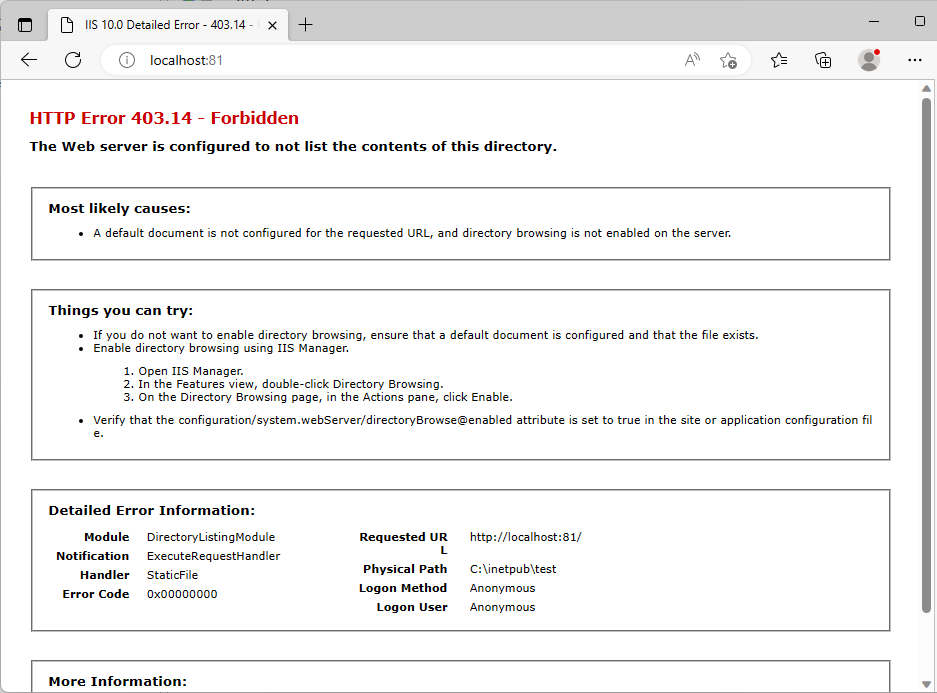The width and height of the screenshot is (937, 693).
Task: Maximize the browser window
Action: [x=919, y=21]
